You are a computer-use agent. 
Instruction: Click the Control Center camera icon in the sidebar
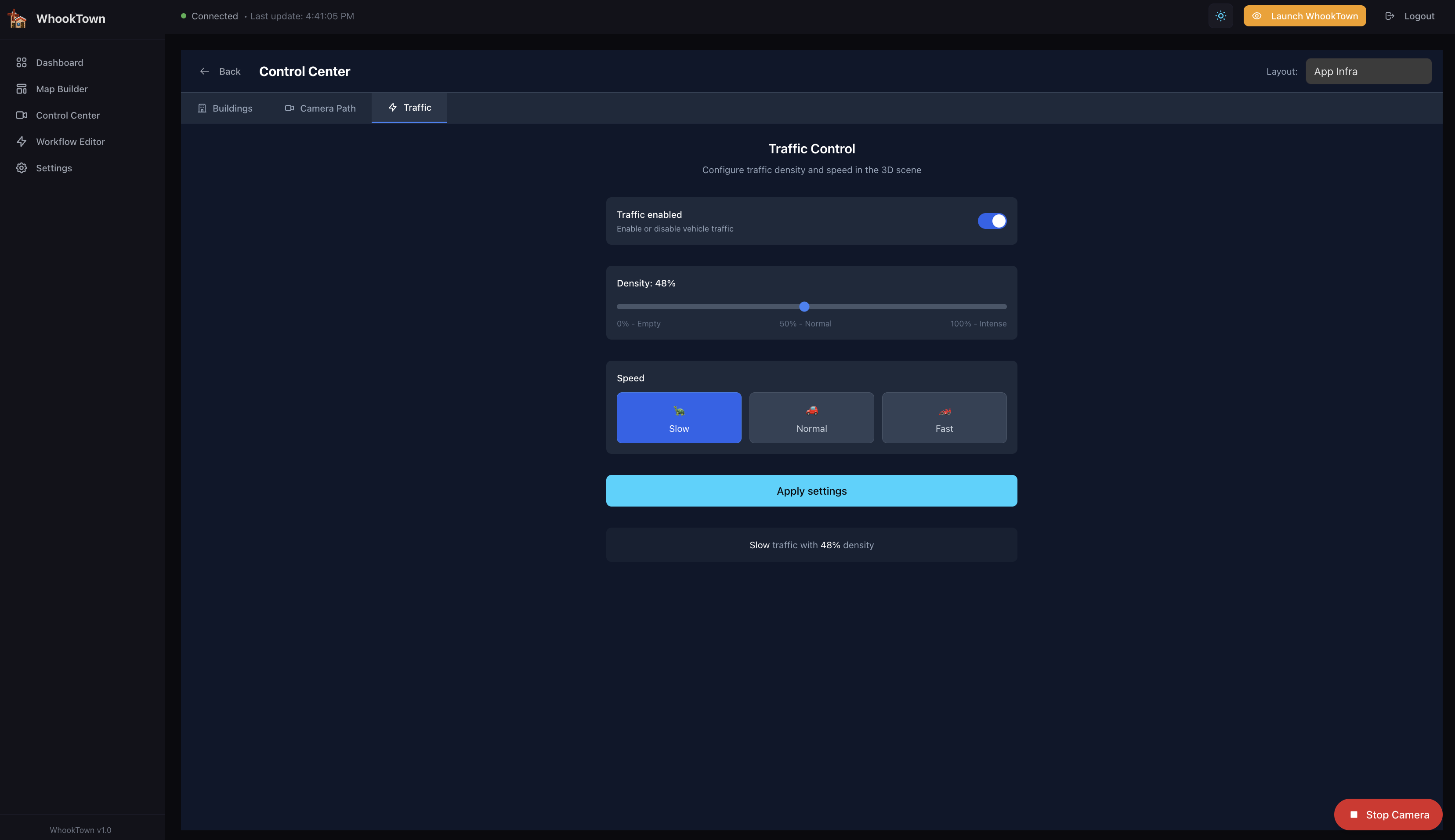22,116
